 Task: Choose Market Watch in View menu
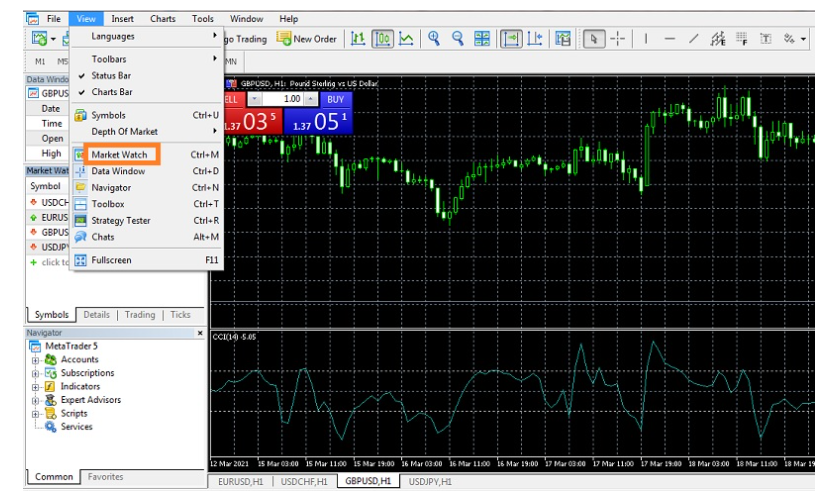[x=147, y=154]
